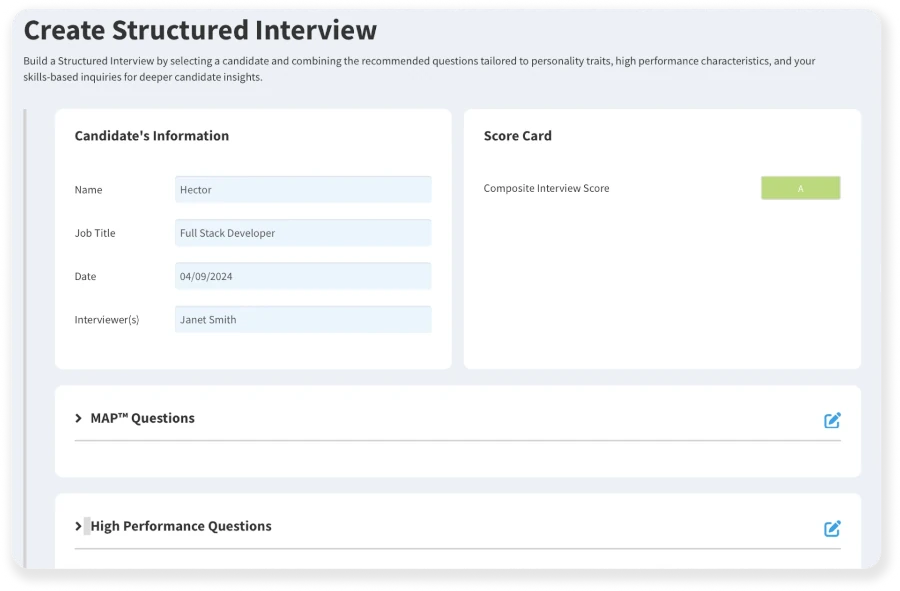The height and width of the screenshot is (591, 900).
Task: Click the Candidate's Information heading
Action: [x=152, y=136]
